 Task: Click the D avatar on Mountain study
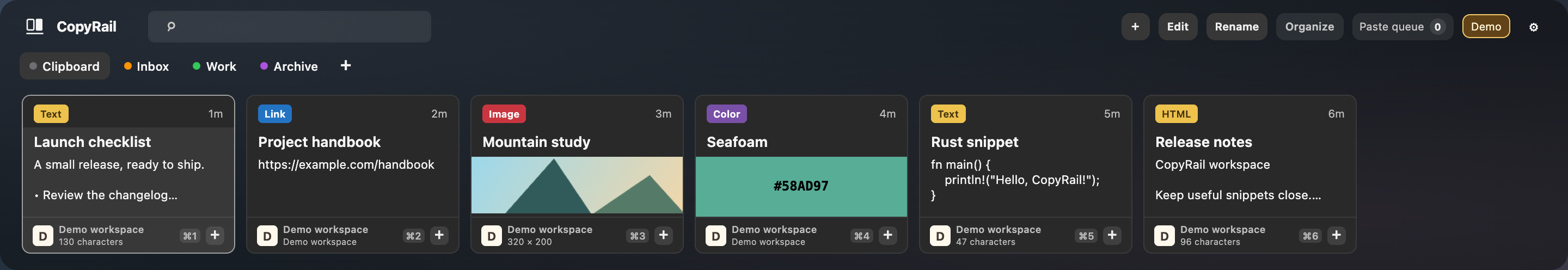click(x=491, y=235)
